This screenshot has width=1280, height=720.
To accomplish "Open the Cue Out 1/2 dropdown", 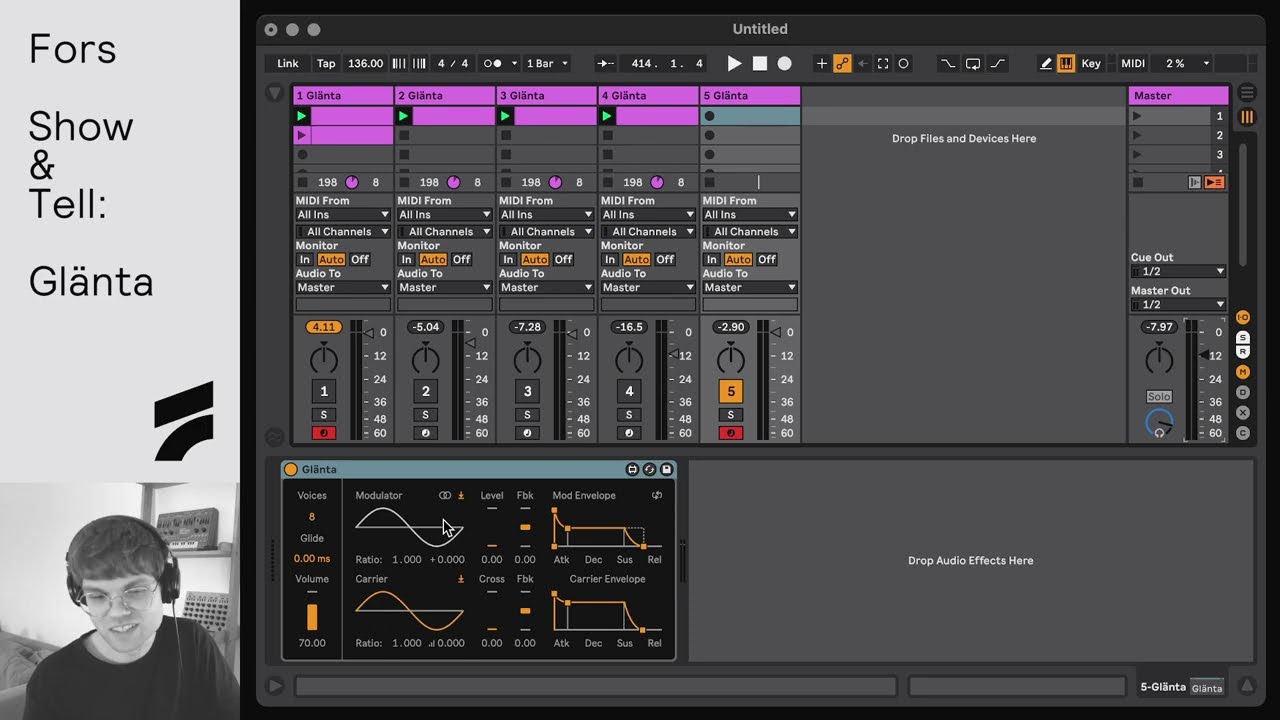I will click(1178, 272).
